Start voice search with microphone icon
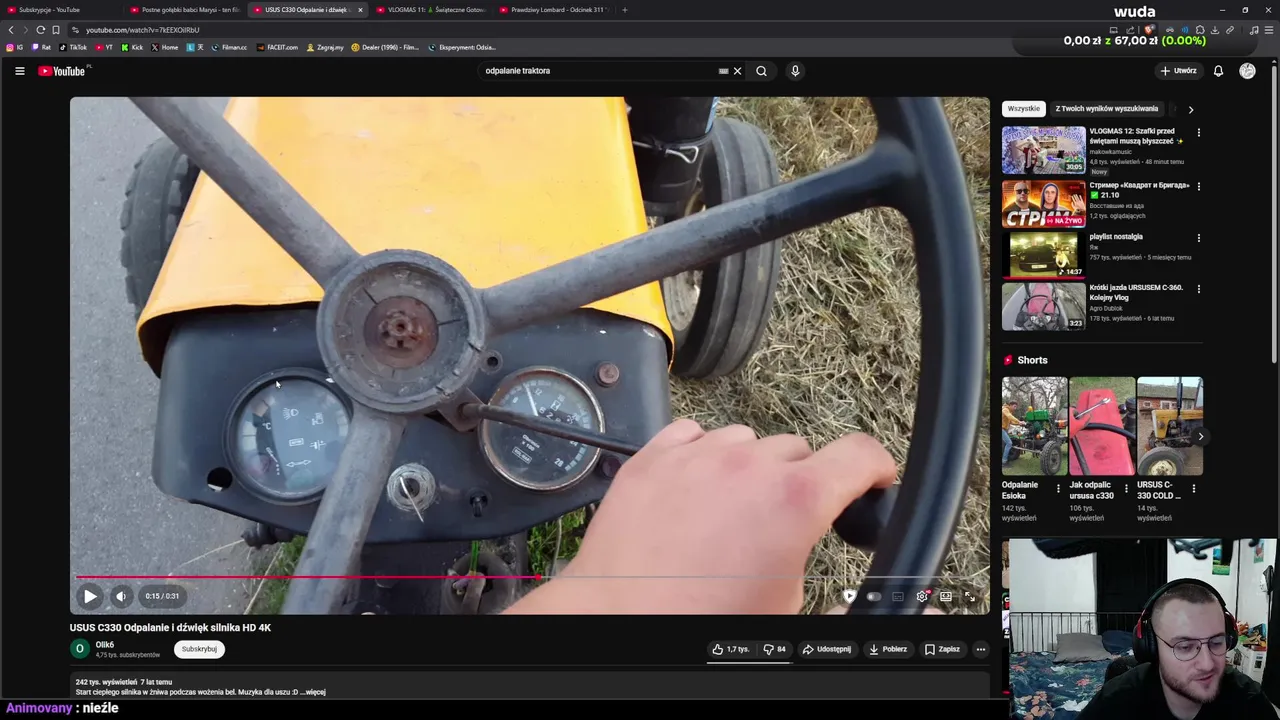The height and width of the screenshot is (720, 1280). click(795, 71)
